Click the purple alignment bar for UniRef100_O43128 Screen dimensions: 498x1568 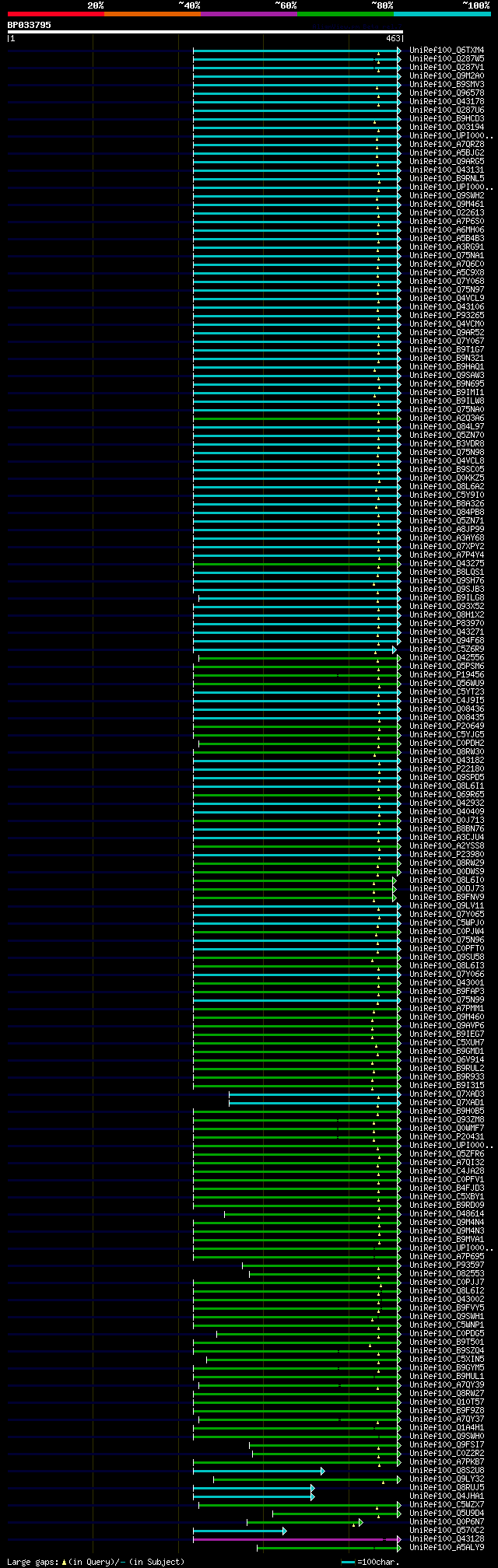tap(296, 1539)
